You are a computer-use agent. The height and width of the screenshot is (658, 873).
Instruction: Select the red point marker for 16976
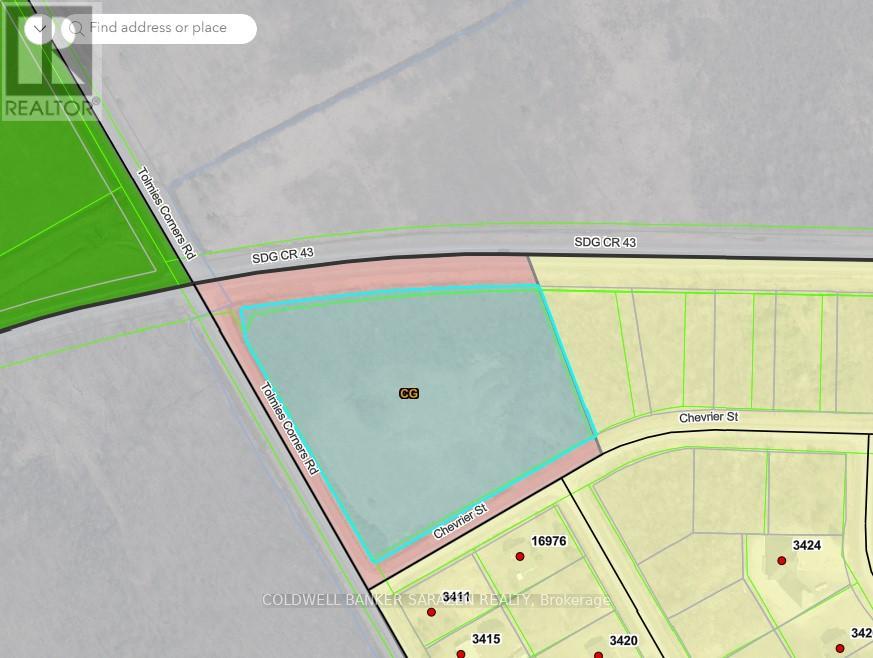(520, 557)
